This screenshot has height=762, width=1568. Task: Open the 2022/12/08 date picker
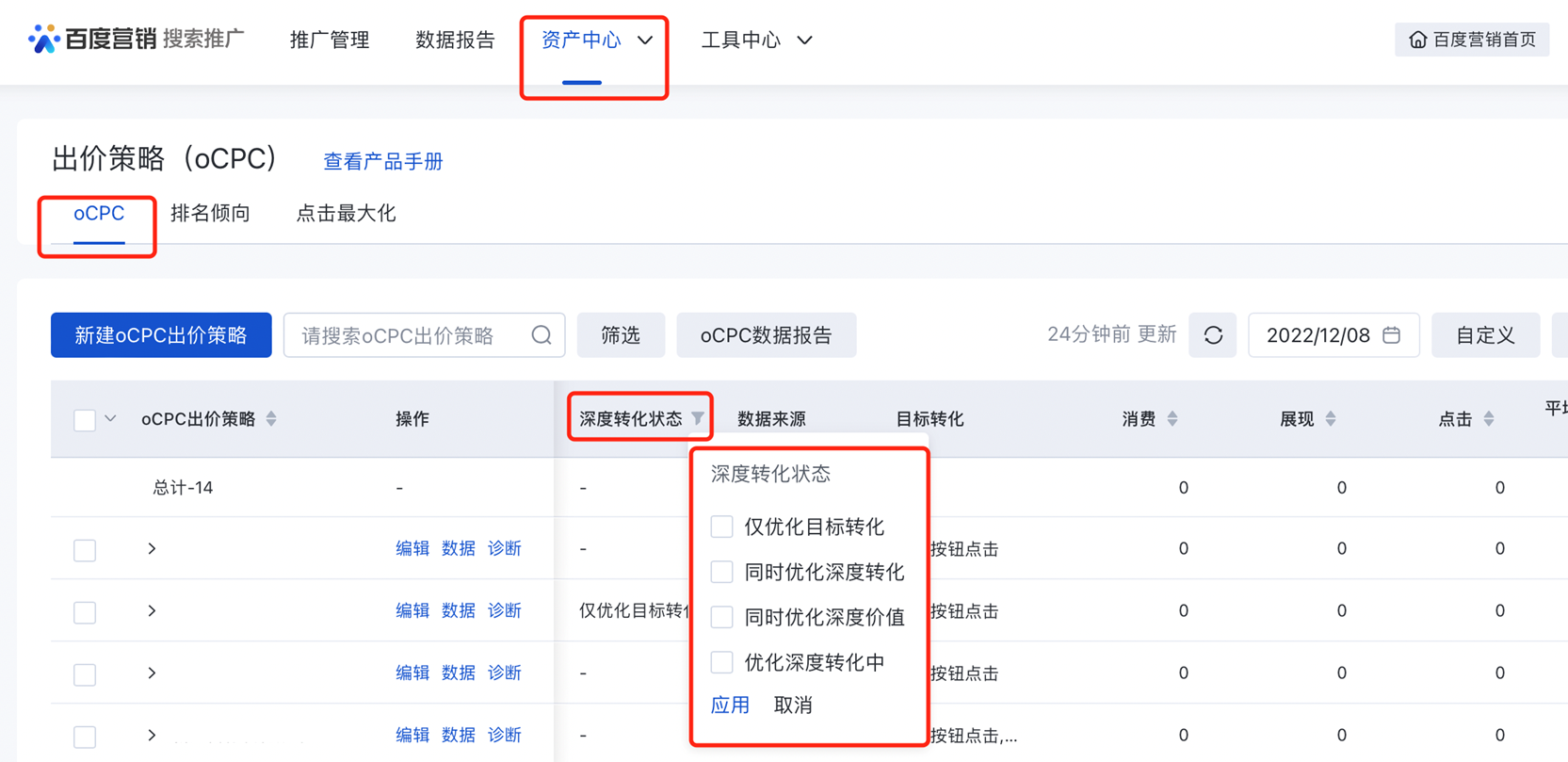click(x=1334, y=335)
